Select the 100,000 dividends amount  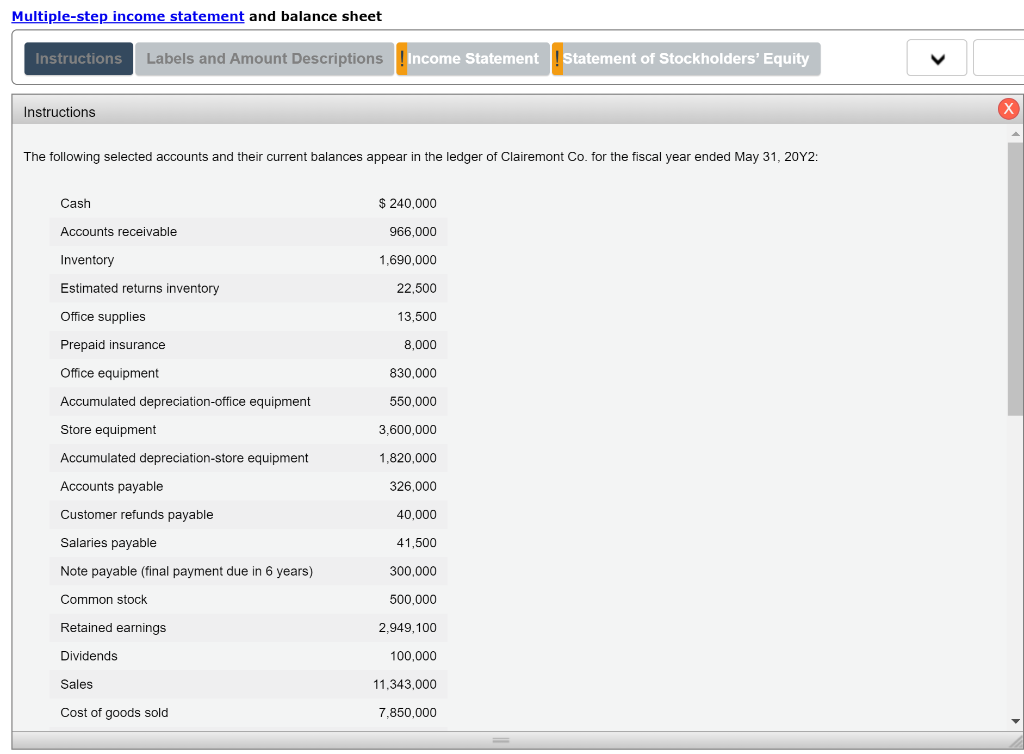tap(413, 656)
